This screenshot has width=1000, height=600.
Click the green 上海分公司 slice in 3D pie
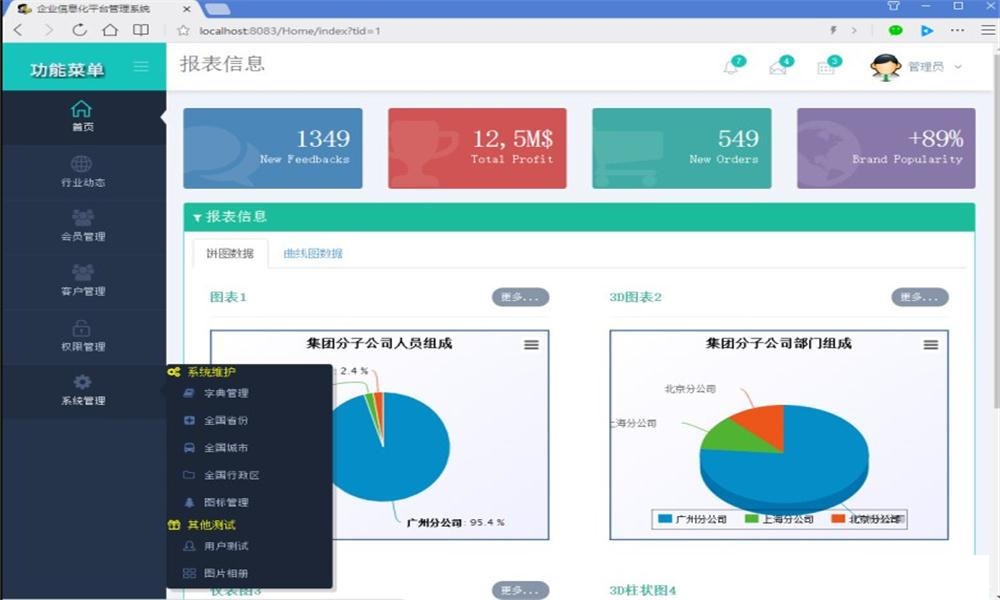(730, 437)
